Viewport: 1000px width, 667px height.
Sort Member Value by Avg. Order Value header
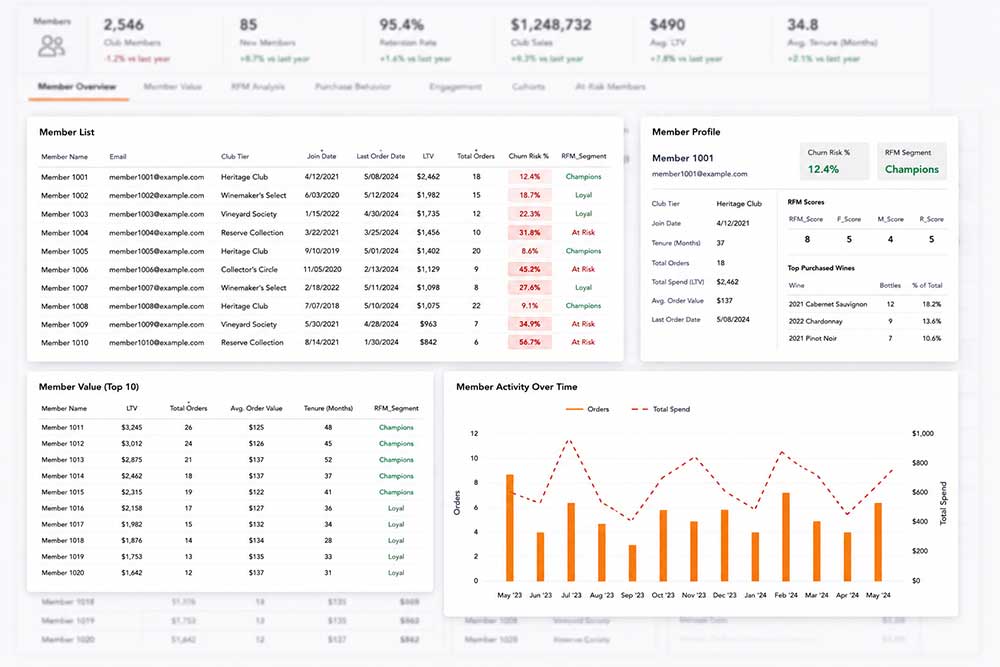(x=256, y=408)
